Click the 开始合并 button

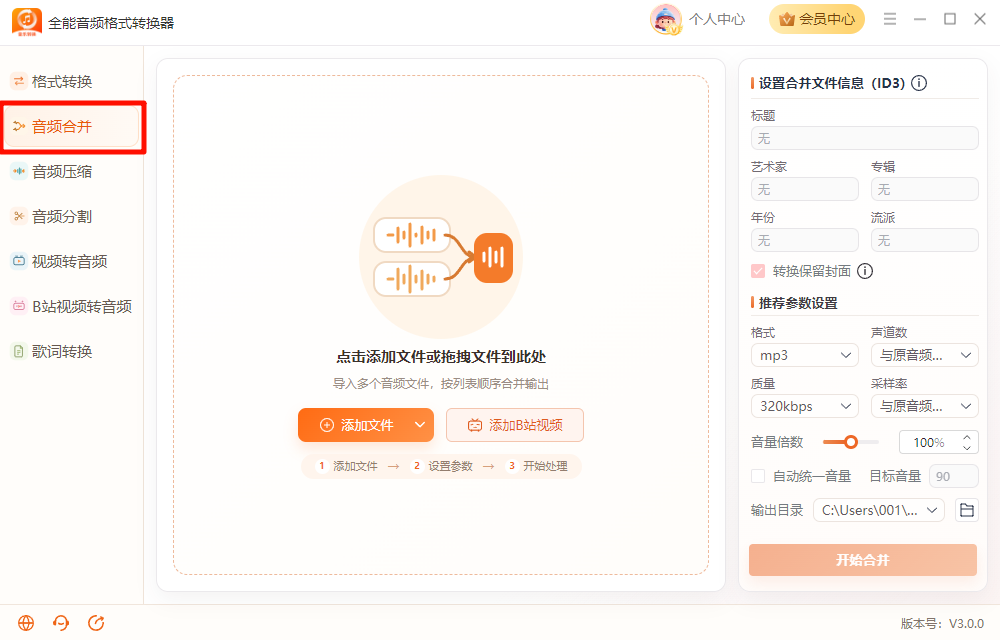pos(863,560)
